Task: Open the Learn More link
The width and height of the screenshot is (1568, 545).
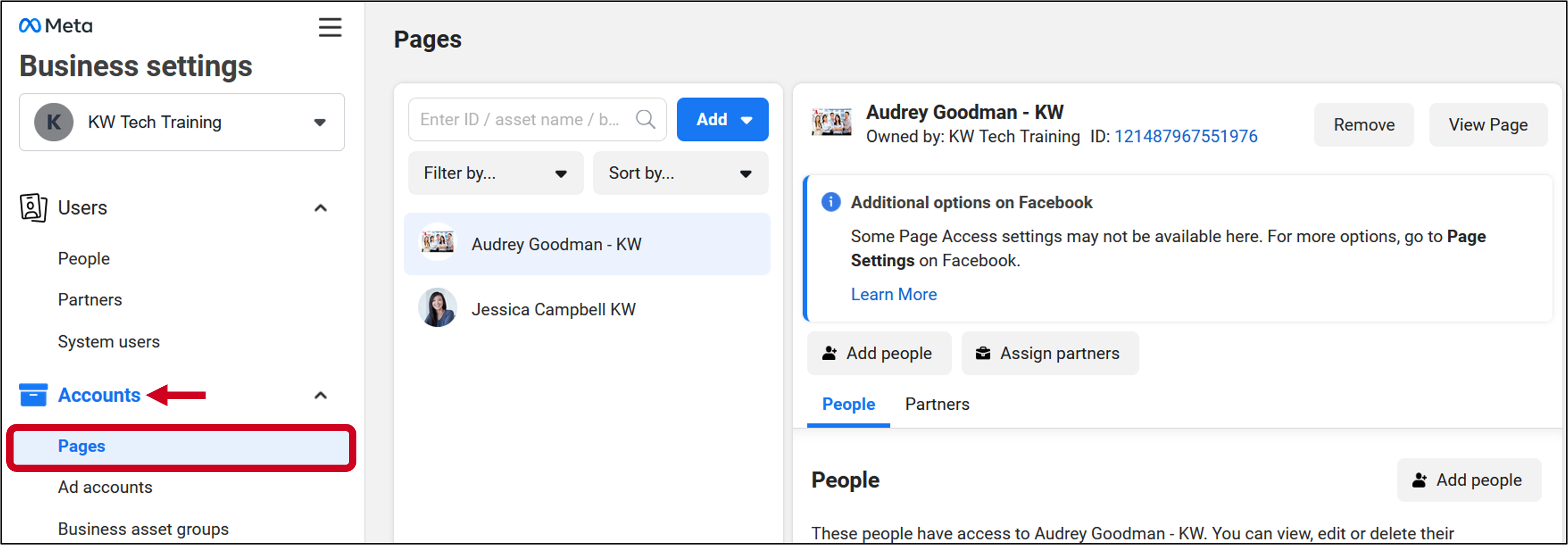Action: [x=893, y=294]
